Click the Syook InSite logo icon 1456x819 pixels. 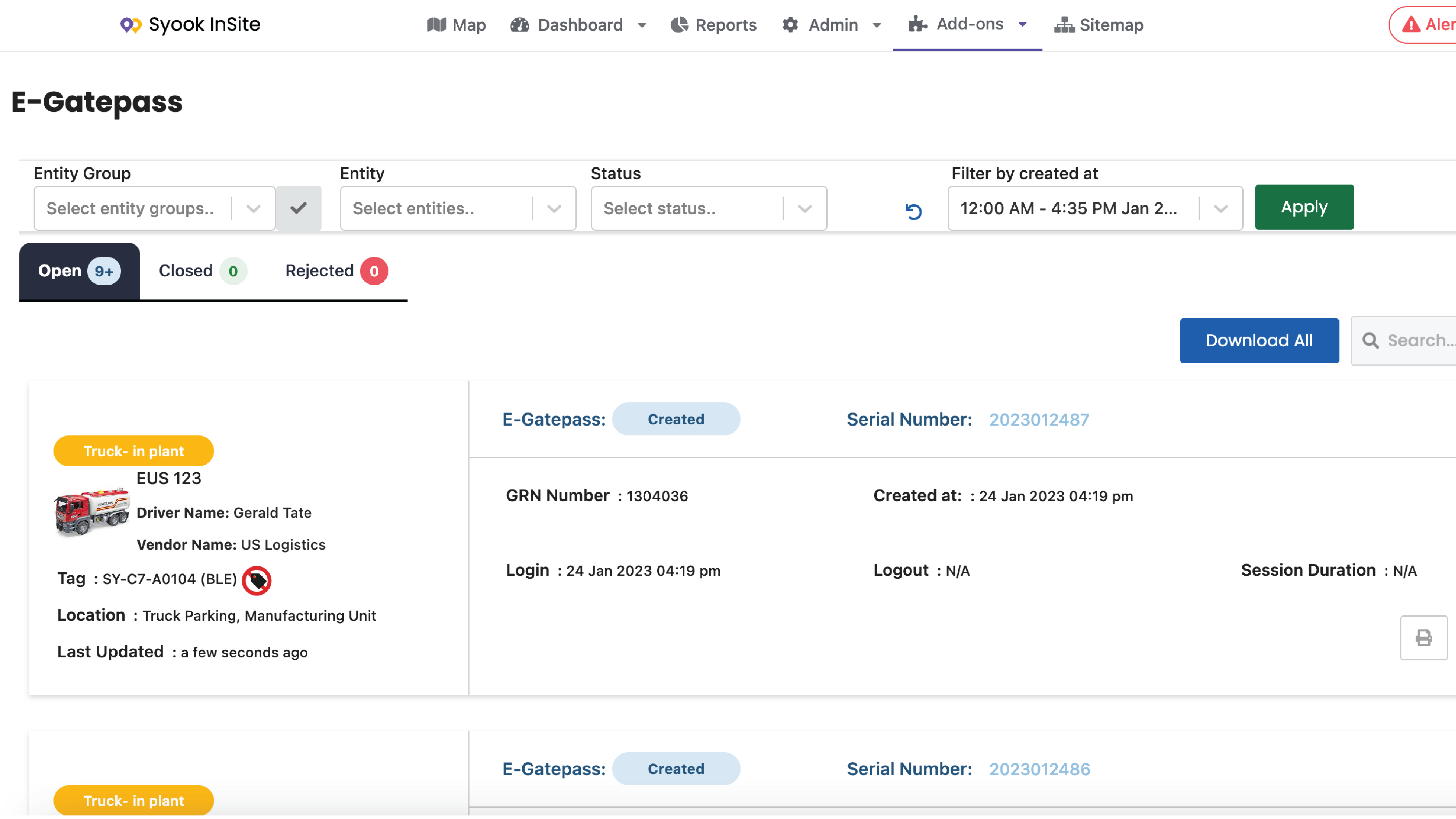[130, 25]
